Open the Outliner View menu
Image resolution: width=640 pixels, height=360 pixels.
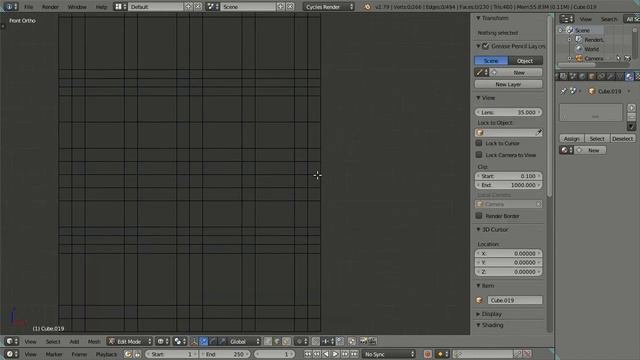[x=586, y=19]
